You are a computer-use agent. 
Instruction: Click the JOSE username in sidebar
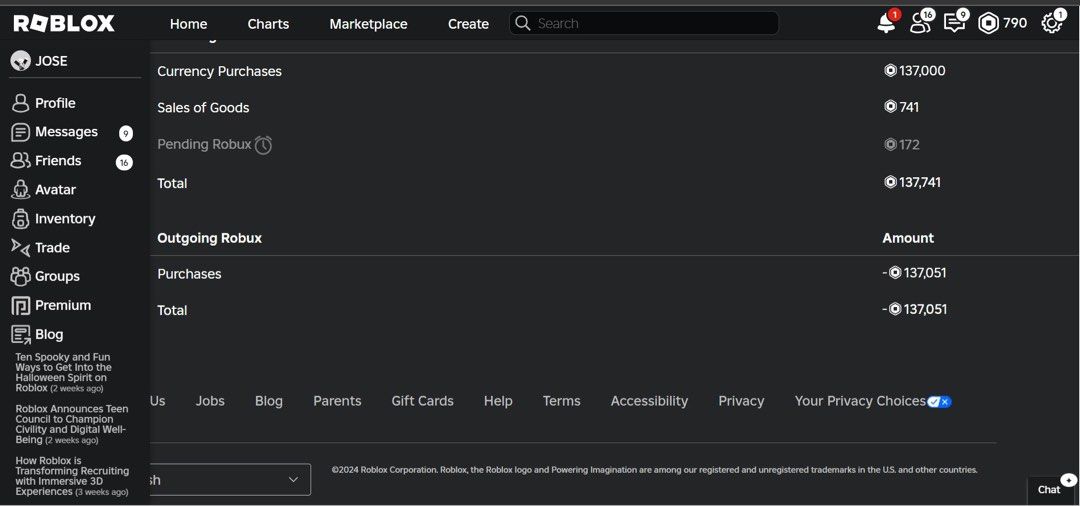click(x=52, y=61)
